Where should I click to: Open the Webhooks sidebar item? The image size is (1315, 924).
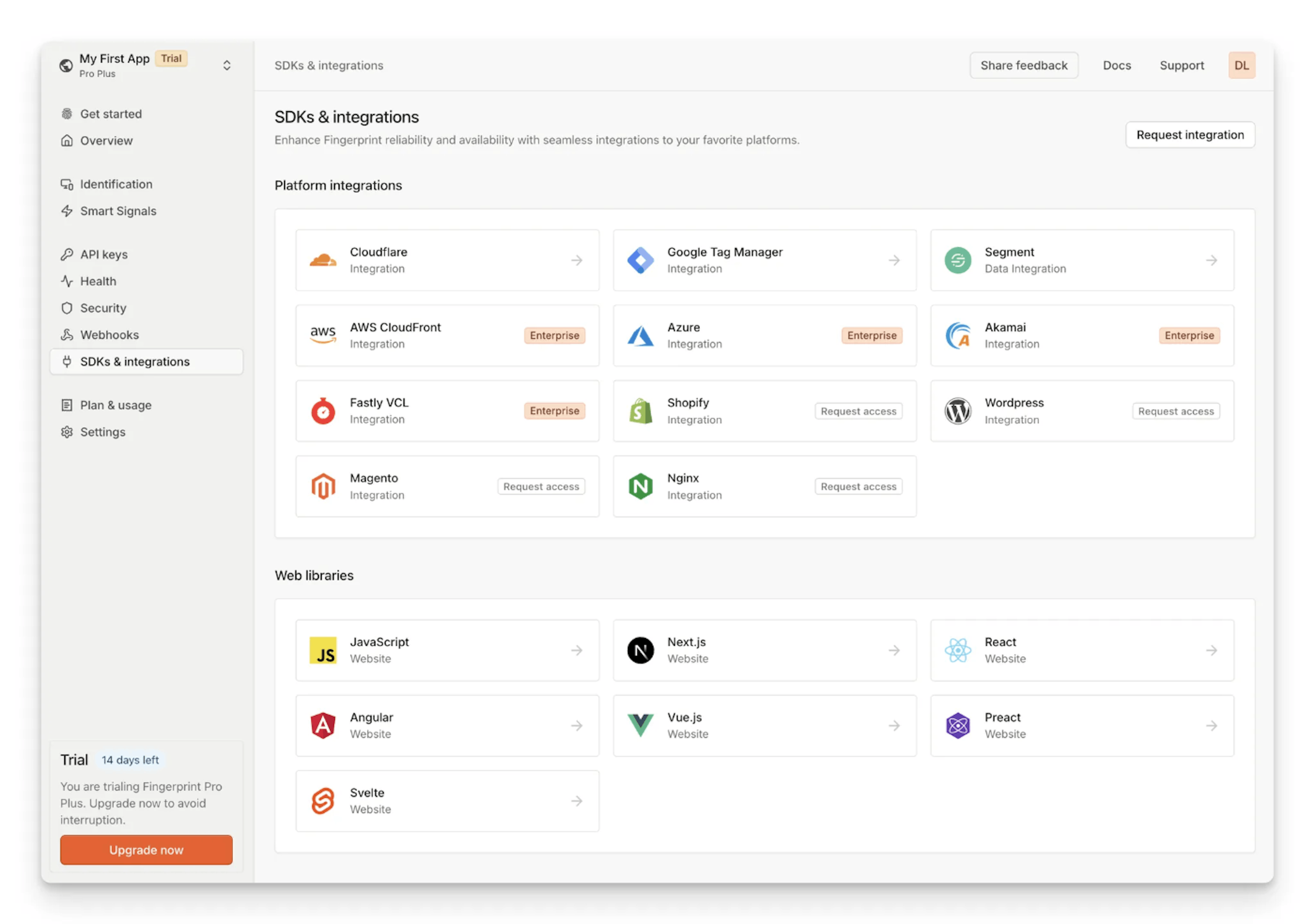(109, 335)
